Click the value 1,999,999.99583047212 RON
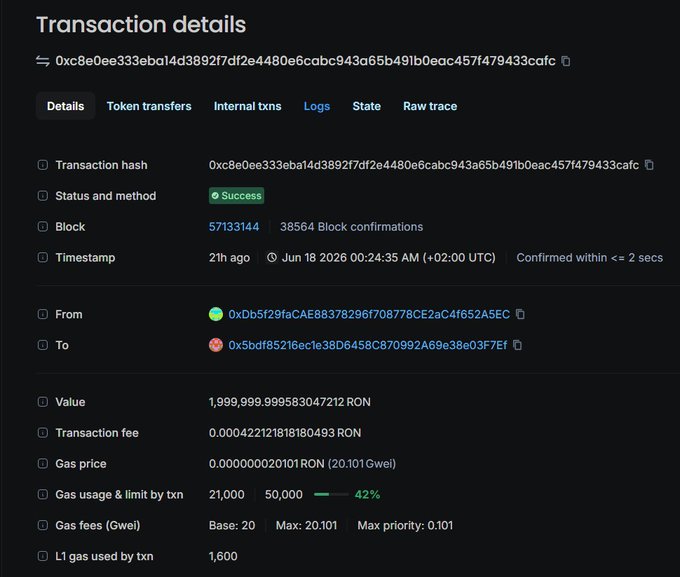The width and height of the screenshot is (680, 577). click(x=290, y=402)
